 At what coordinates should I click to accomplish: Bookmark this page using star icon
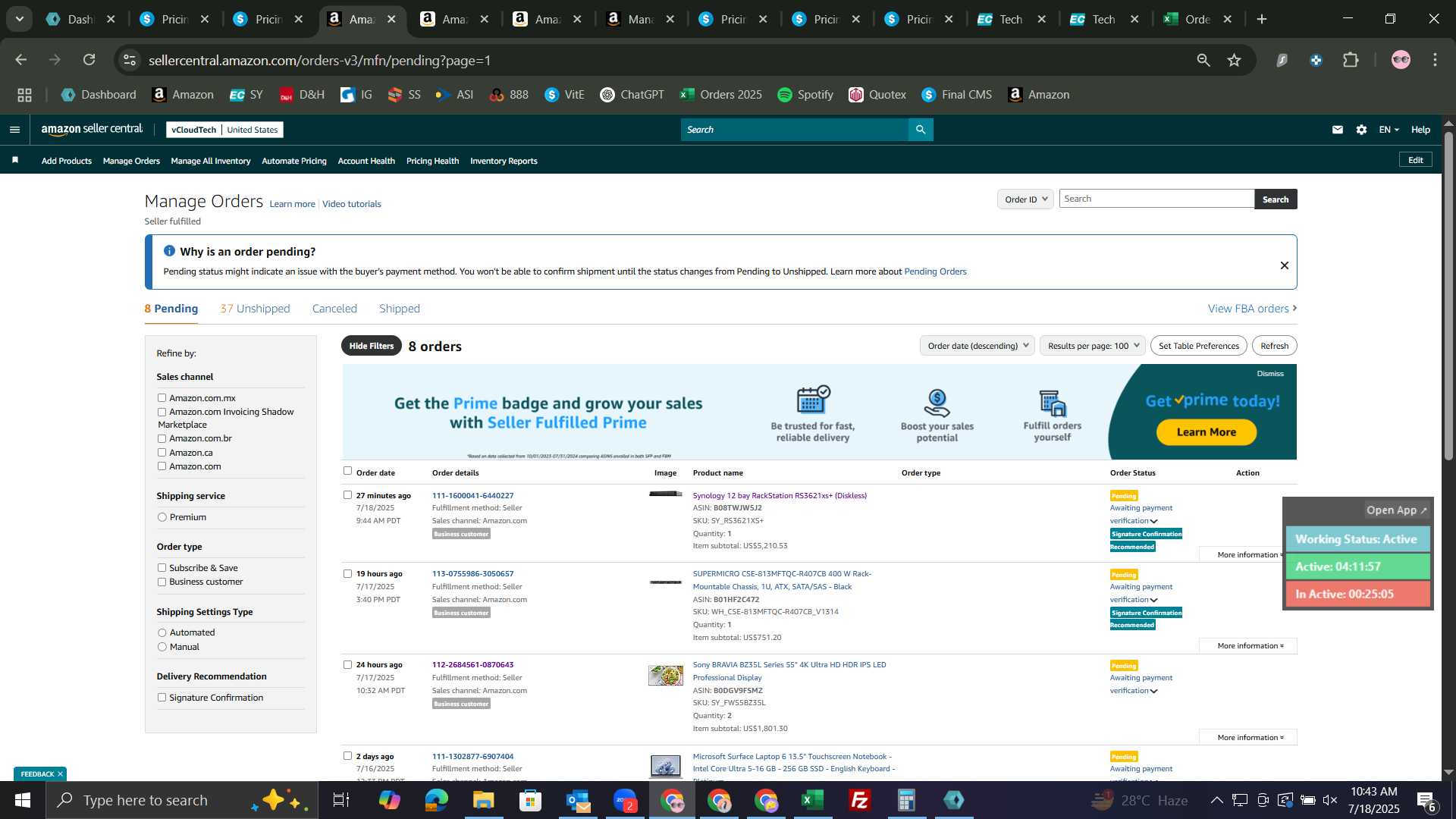[1235, 60]
